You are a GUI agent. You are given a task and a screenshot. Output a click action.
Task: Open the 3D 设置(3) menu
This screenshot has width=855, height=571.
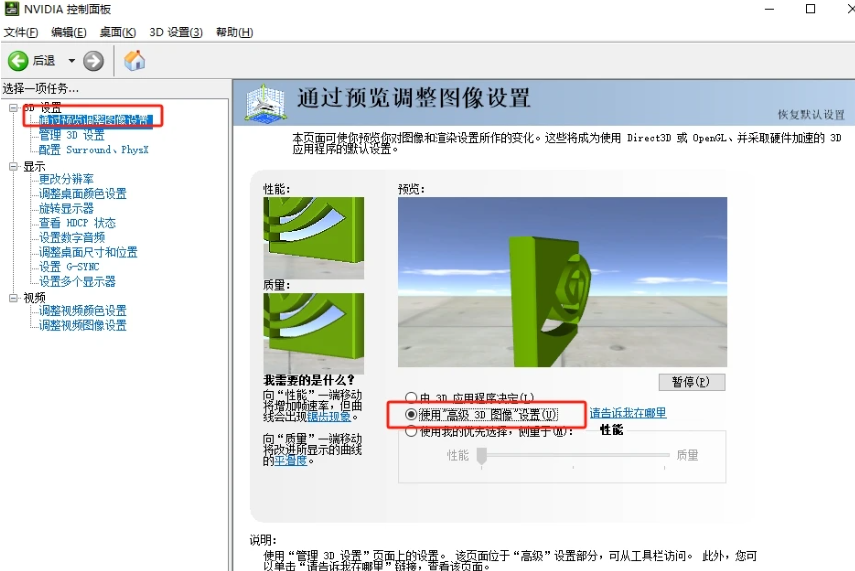(176, 32)
